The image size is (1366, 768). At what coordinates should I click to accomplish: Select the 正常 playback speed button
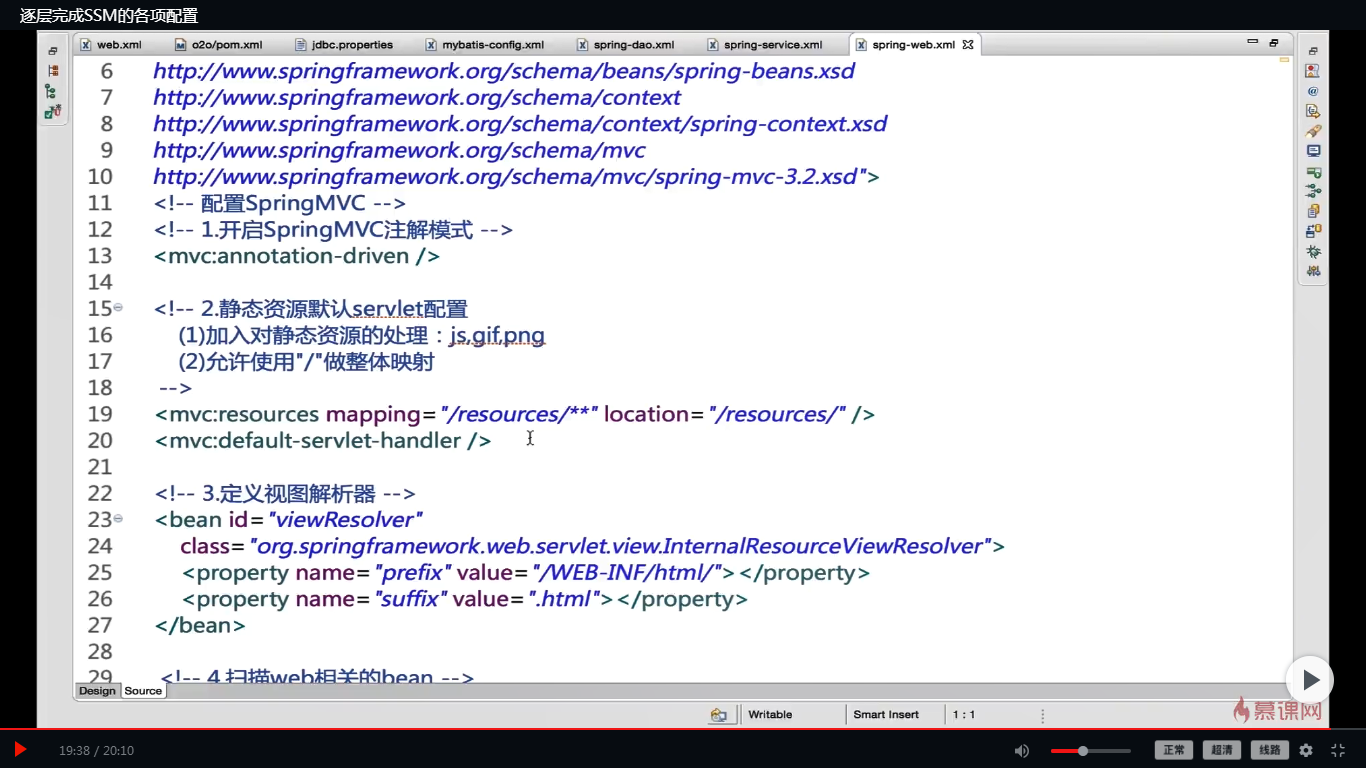click(1173, 750)
